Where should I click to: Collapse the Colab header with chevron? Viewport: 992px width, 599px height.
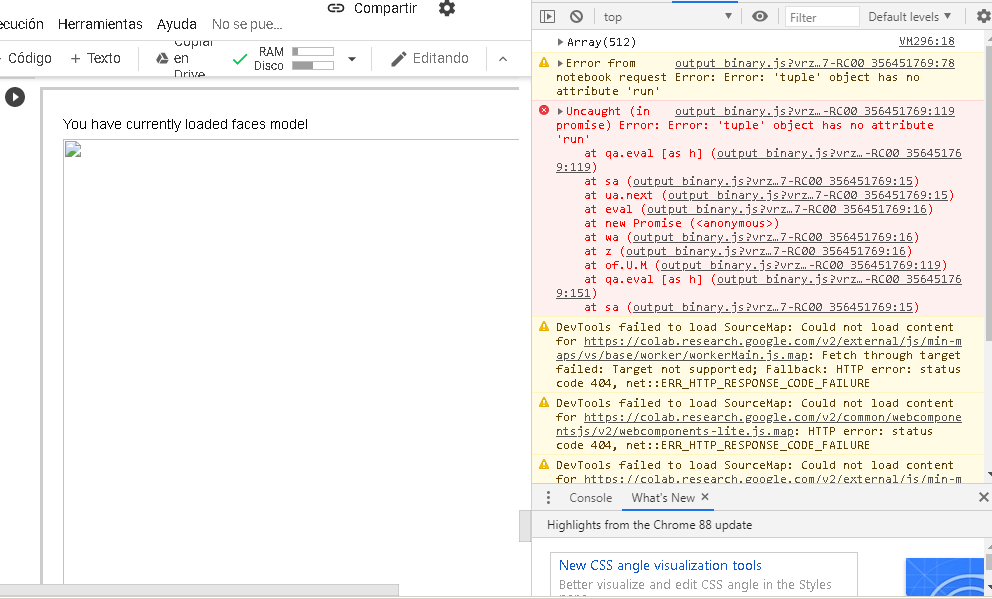coord(503,59)
